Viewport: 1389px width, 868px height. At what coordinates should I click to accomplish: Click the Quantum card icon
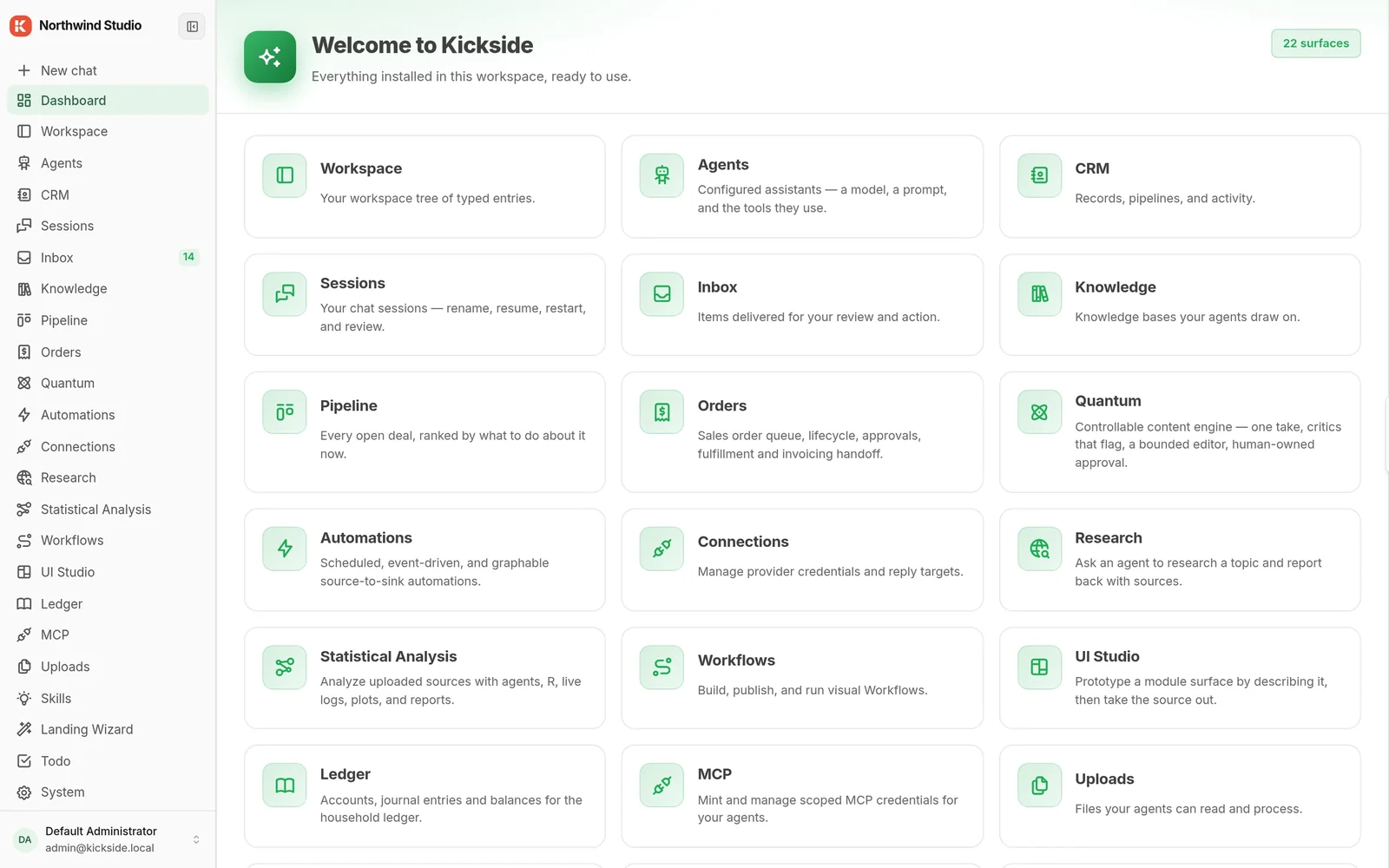[x=1039, y=412]
